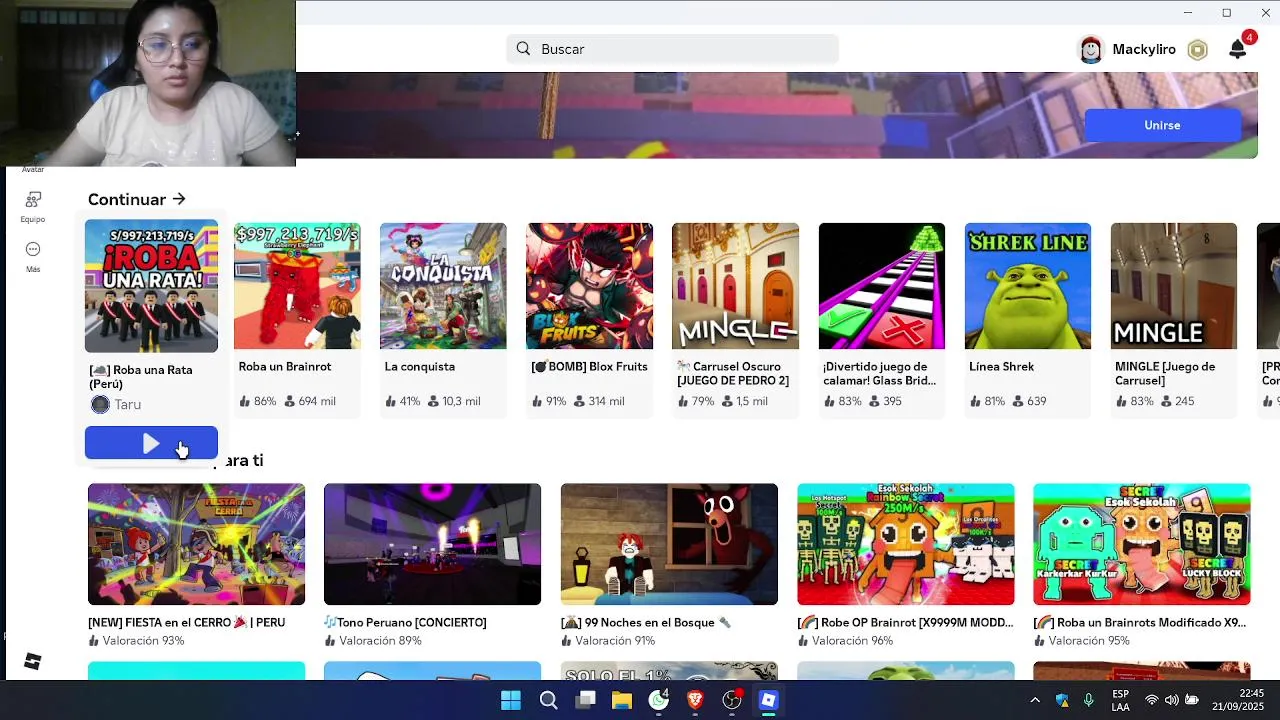Open Roba un Brainrots Modificado thumbnail

click(1141, 544)
